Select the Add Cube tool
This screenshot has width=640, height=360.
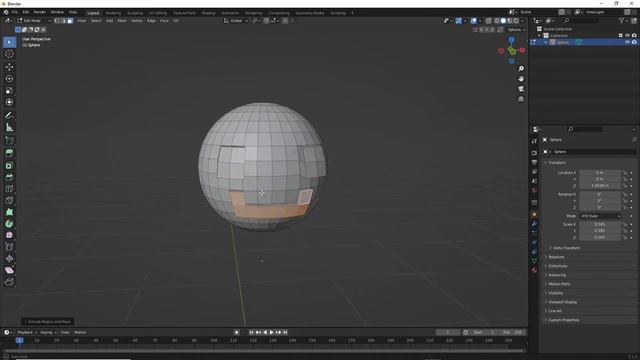point(9,140)
